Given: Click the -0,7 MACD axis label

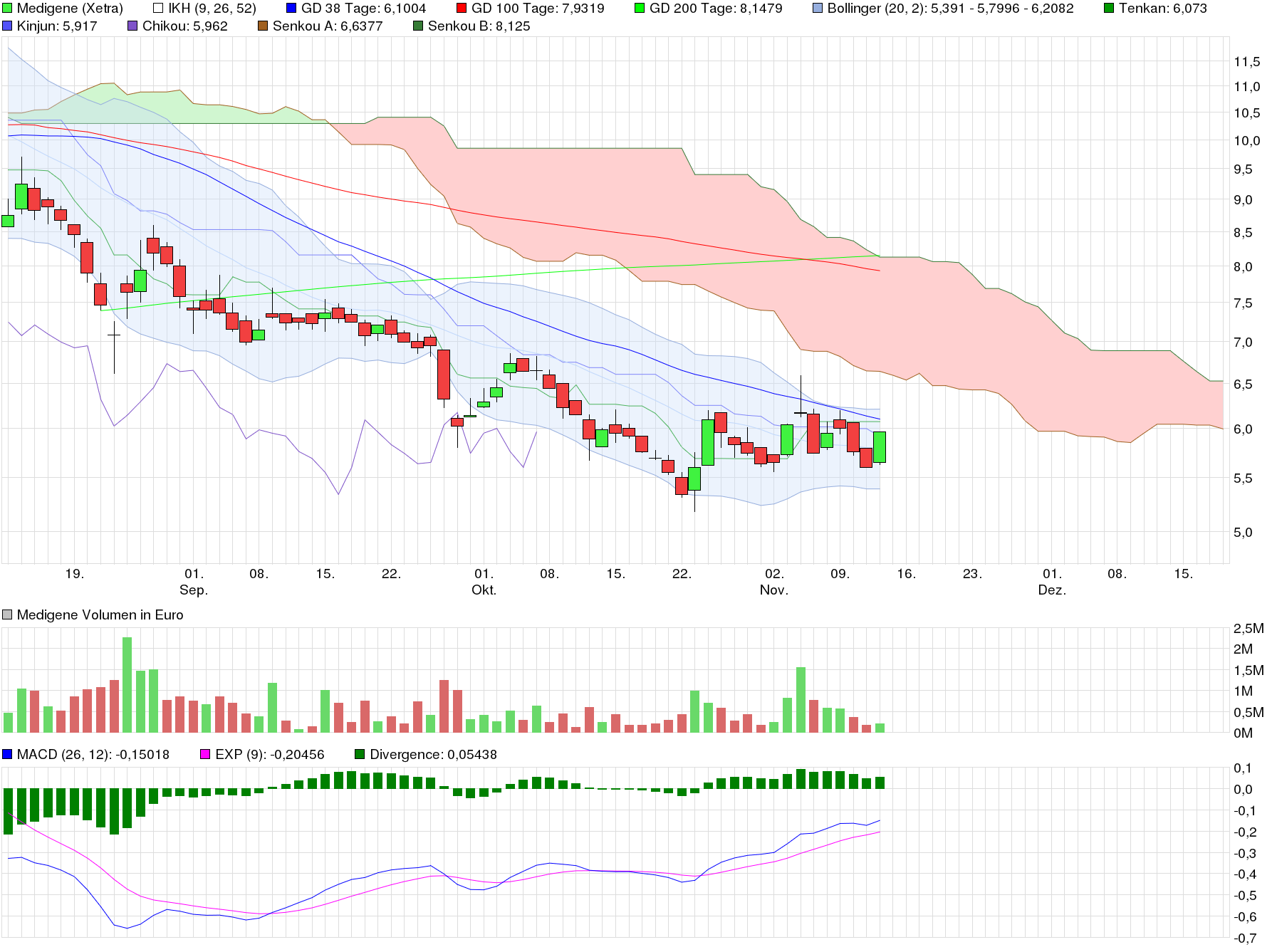Looking at the screenshot, I should (x=1245, y=938).
